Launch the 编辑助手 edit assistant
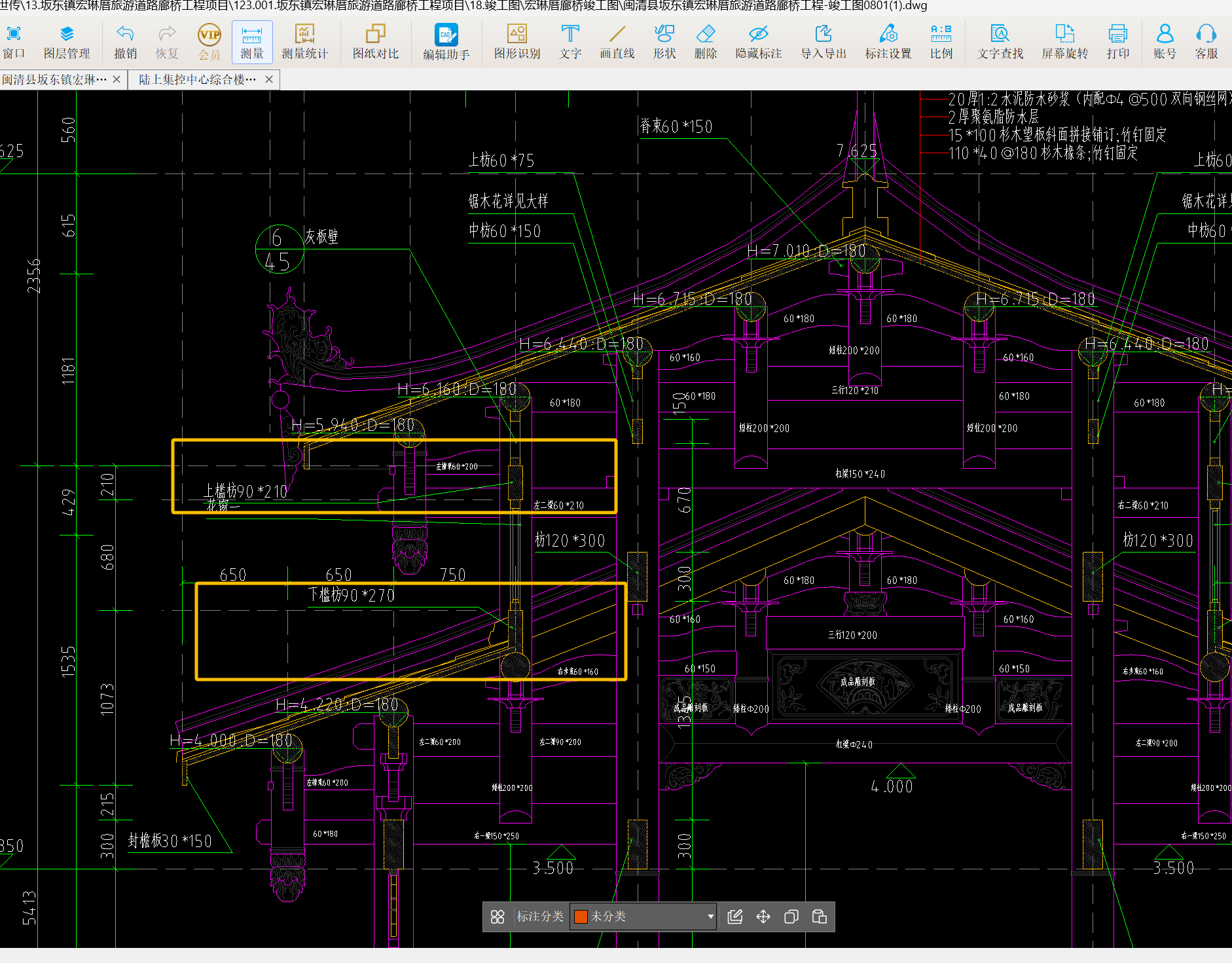Image resolution: width=1232 pixels, height=963 pixels. 446,42
